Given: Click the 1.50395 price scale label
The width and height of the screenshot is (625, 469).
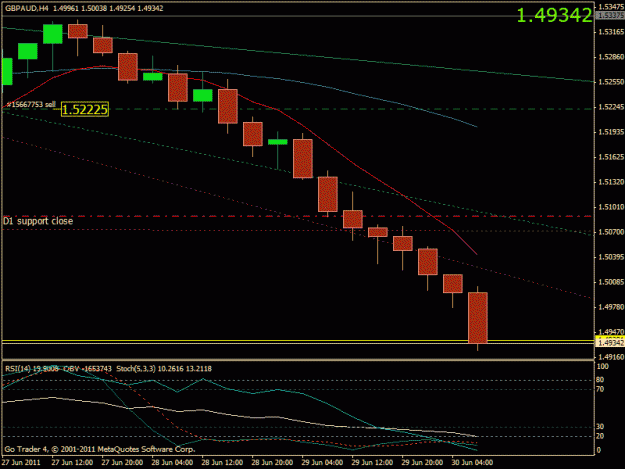Looking at the screenshot, I should (611, 257).
